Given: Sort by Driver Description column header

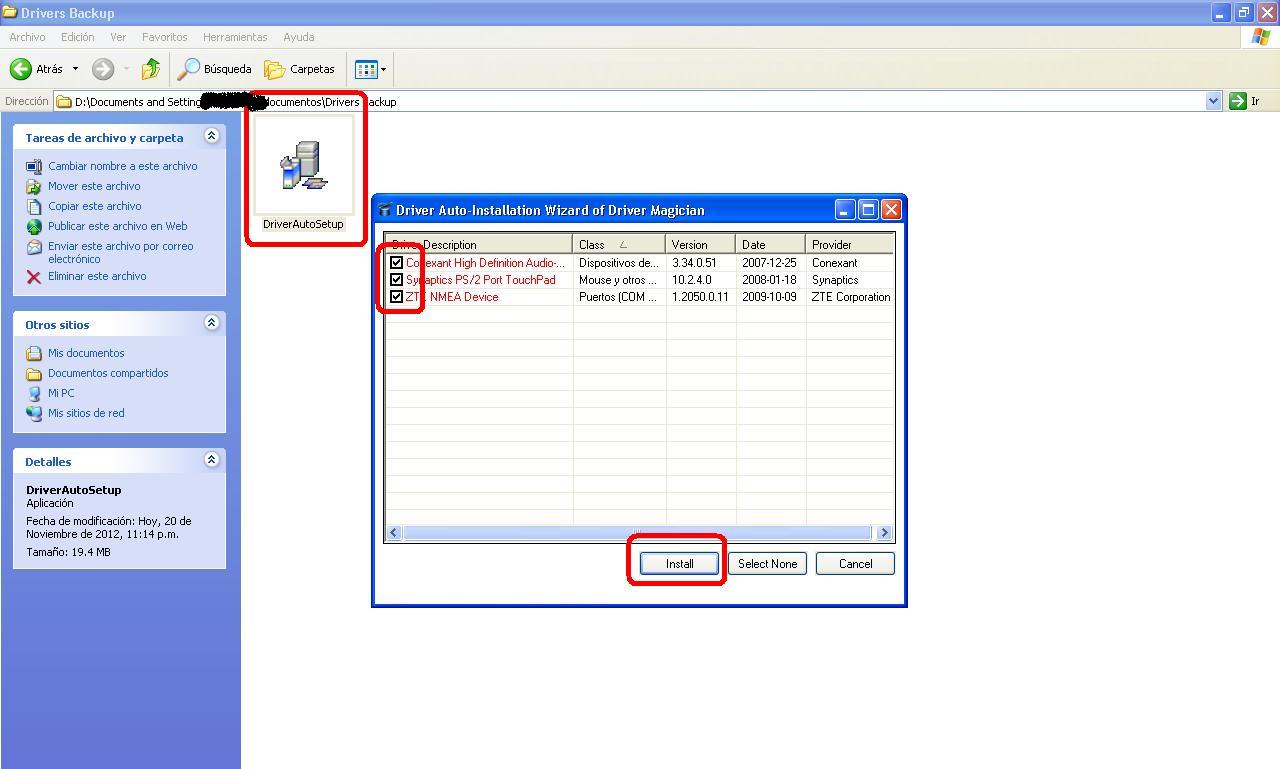Looking at the screenshot, I should coord(479,244).
